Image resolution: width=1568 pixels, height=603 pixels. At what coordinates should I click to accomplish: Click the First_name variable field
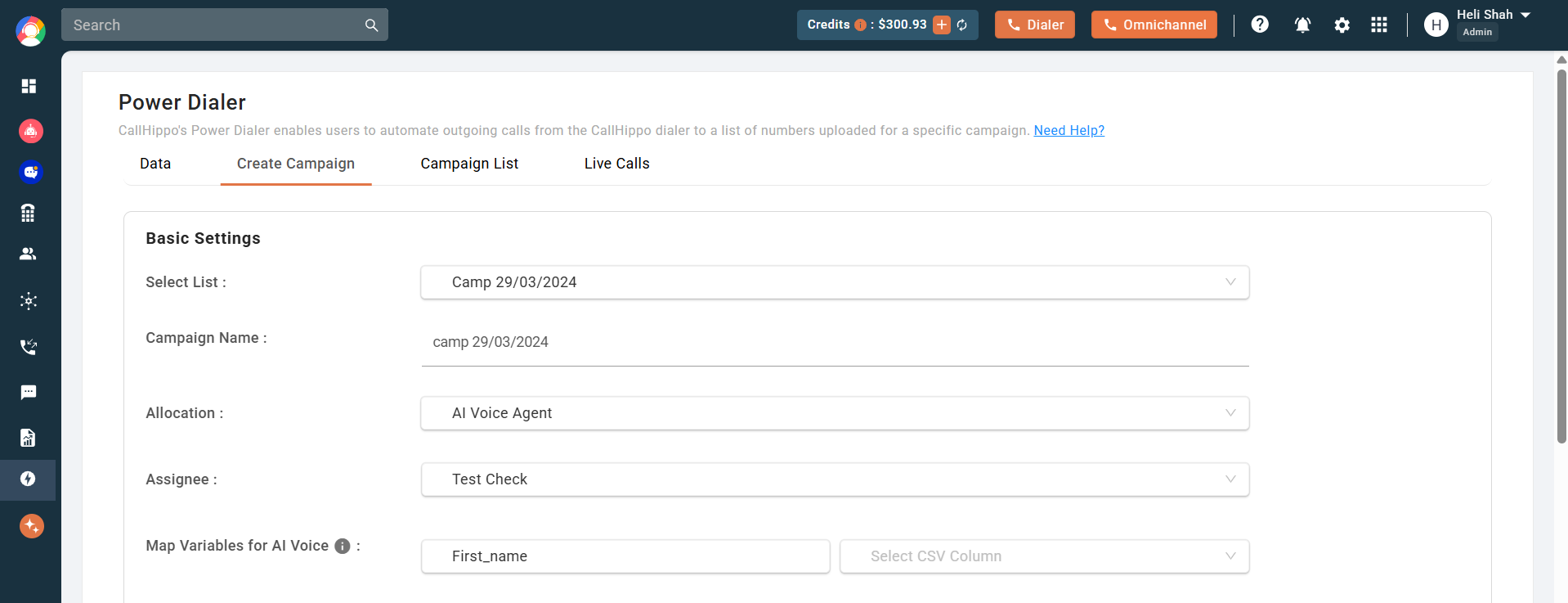pyautogui.click(x=625, y=556)
